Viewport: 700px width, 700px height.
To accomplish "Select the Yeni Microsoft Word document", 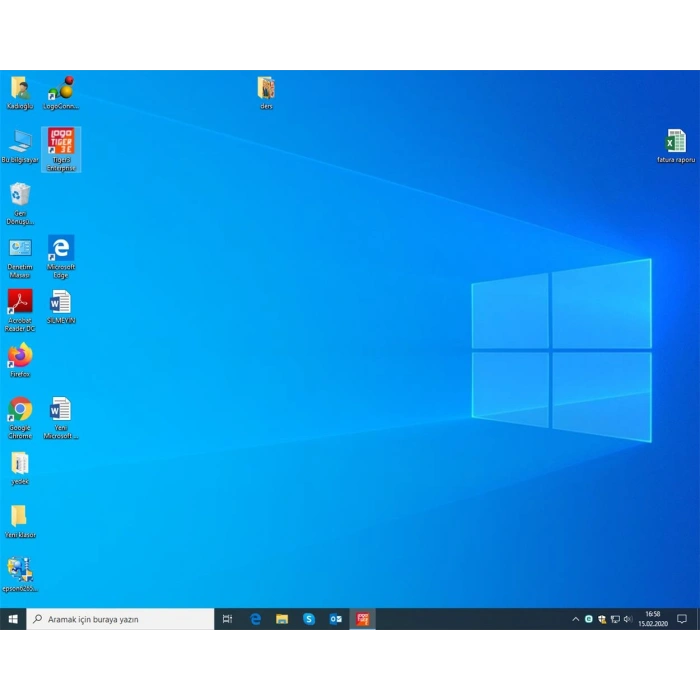I will [61, 418].
